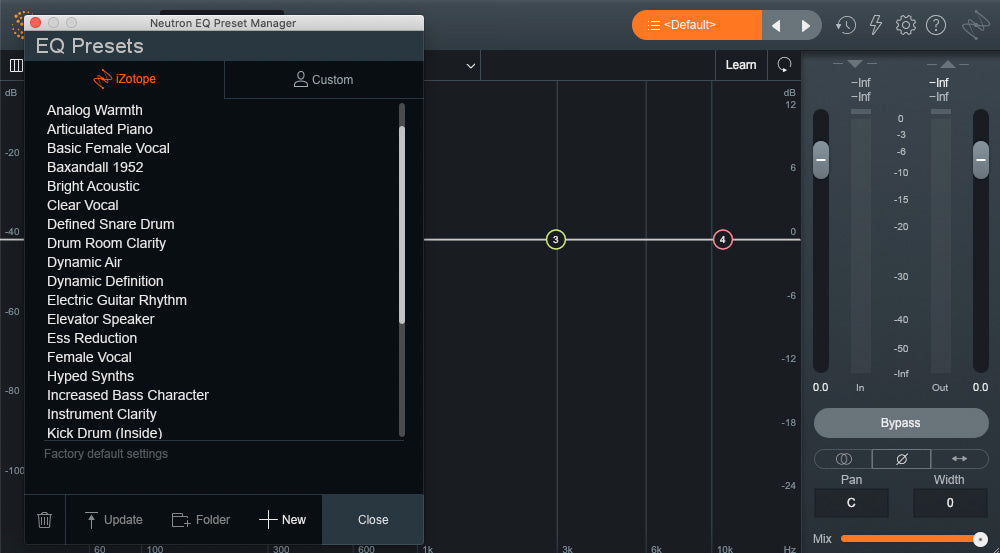Click the iZotope logo in top right
The image size is (1000, 553).
[x=976, y=27]
